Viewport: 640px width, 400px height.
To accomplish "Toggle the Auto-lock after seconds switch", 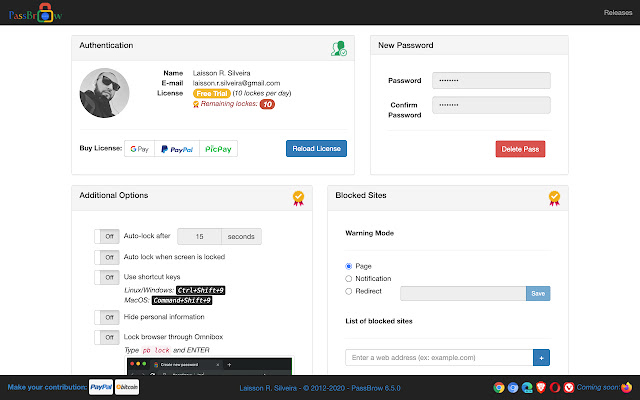I will pyautogui.click(x=106, y=237).
